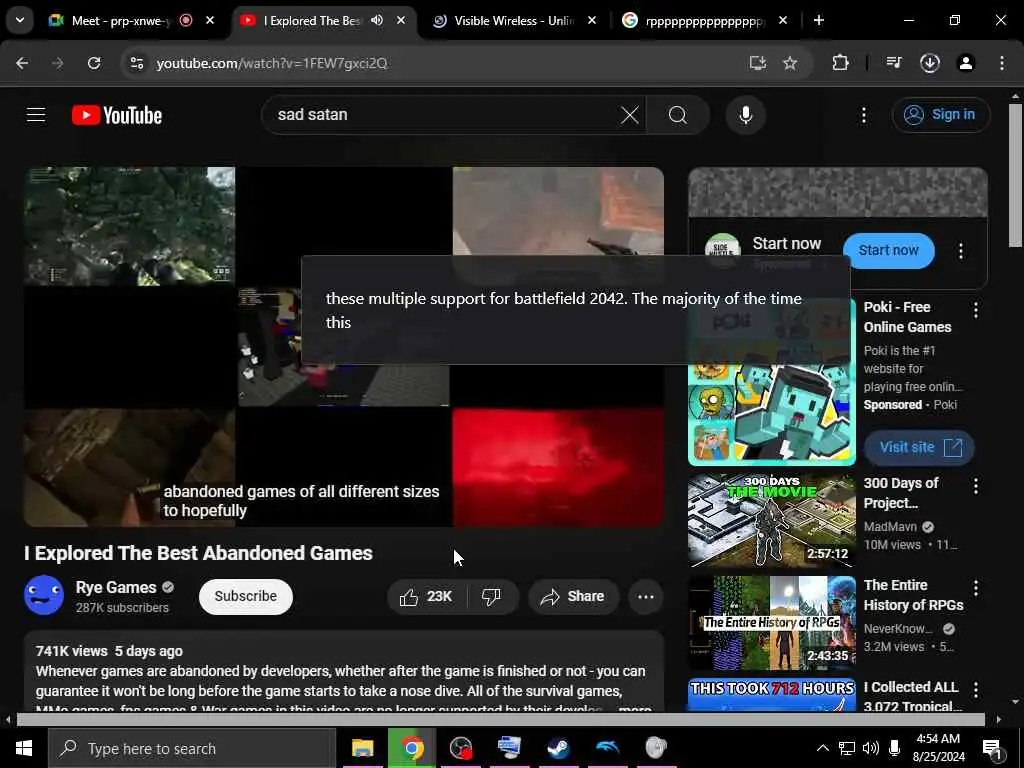Viewport: 1024px width, 768px height.
Task: Play The Entire History of RPGs thumbnail
Action: click(771, 622)
